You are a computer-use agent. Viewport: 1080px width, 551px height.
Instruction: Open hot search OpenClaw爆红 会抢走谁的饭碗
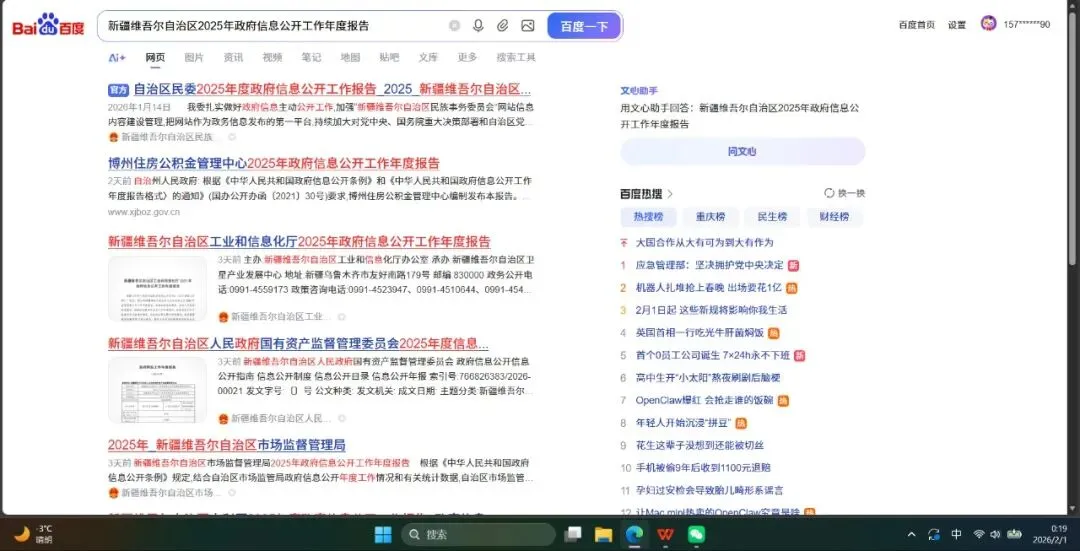tap(704, 400)
